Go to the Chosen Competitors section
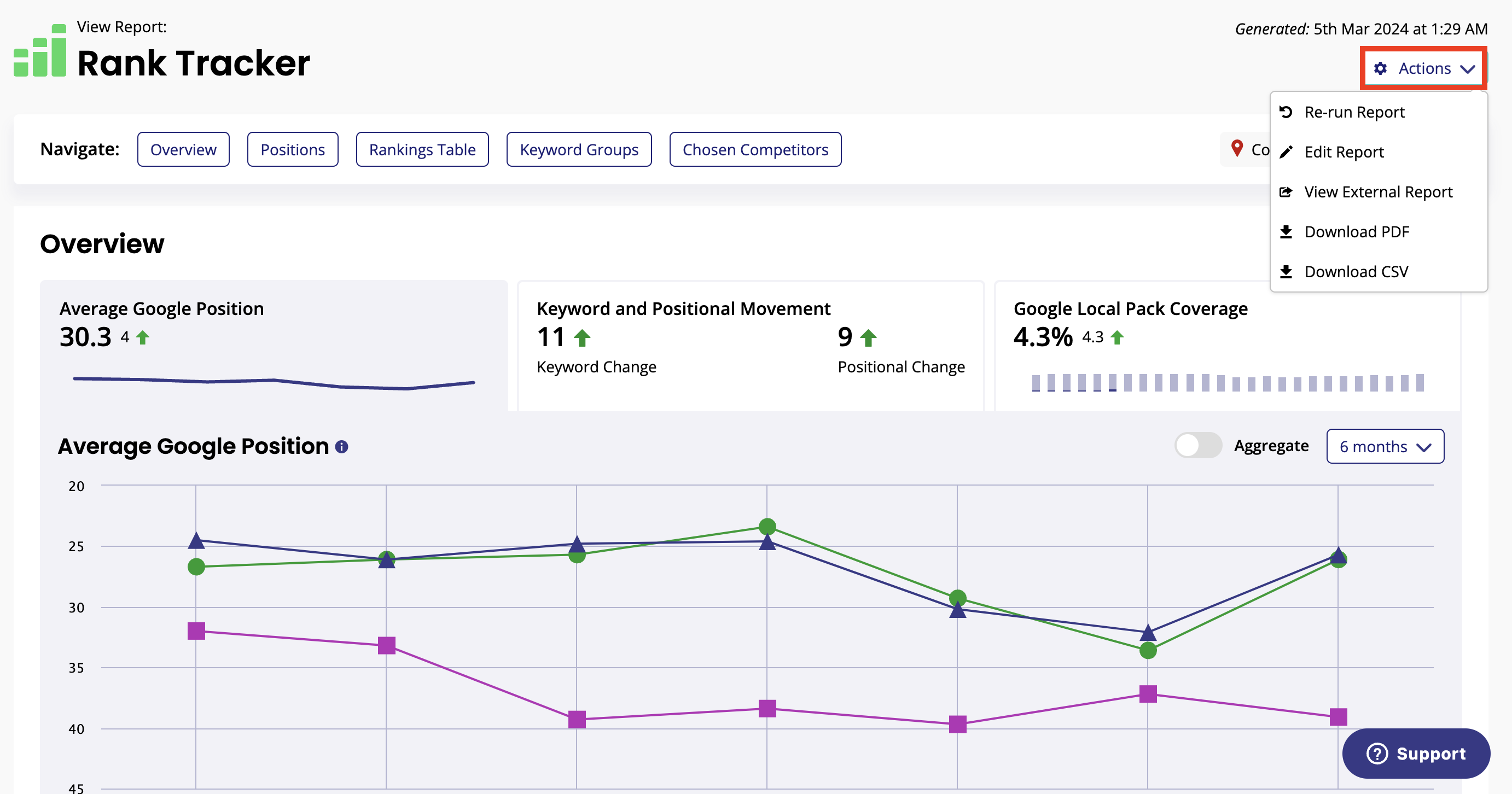Image resolution: width=1512 pixels, height=794 pixels. click(x=755, y=150)
